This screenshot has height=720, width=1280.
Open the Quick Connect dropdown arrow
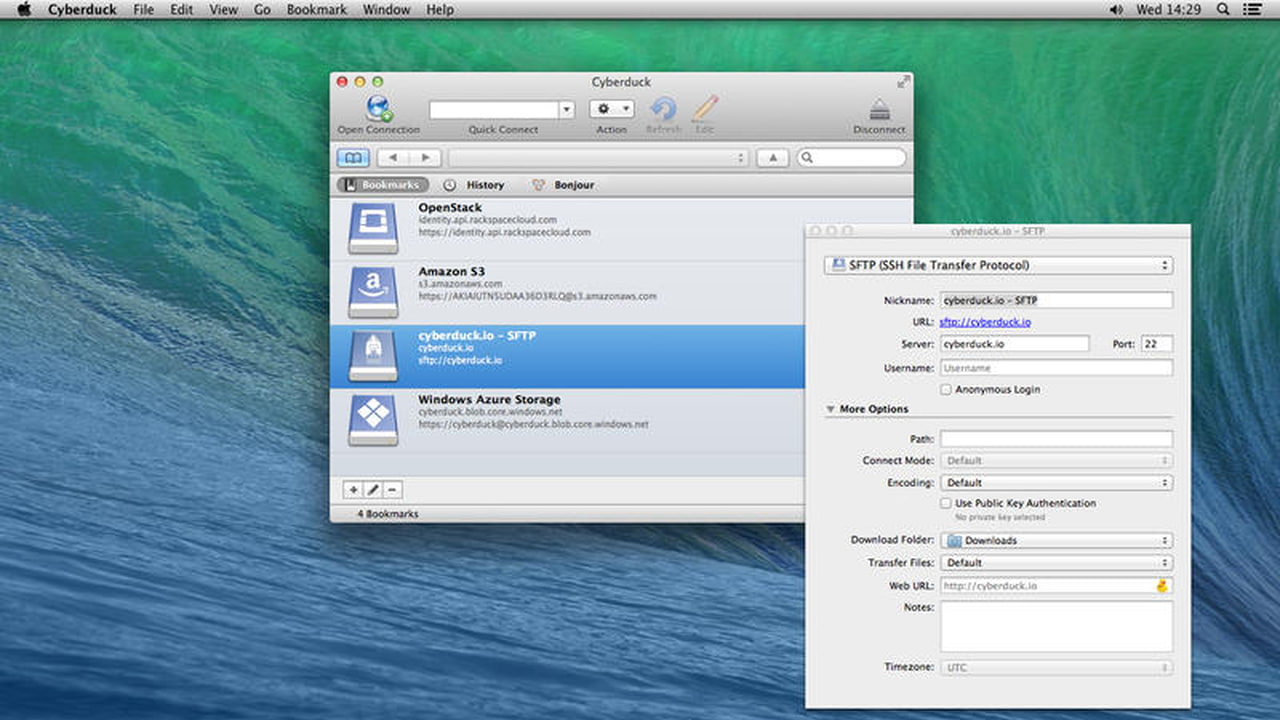tap(567, 109)
